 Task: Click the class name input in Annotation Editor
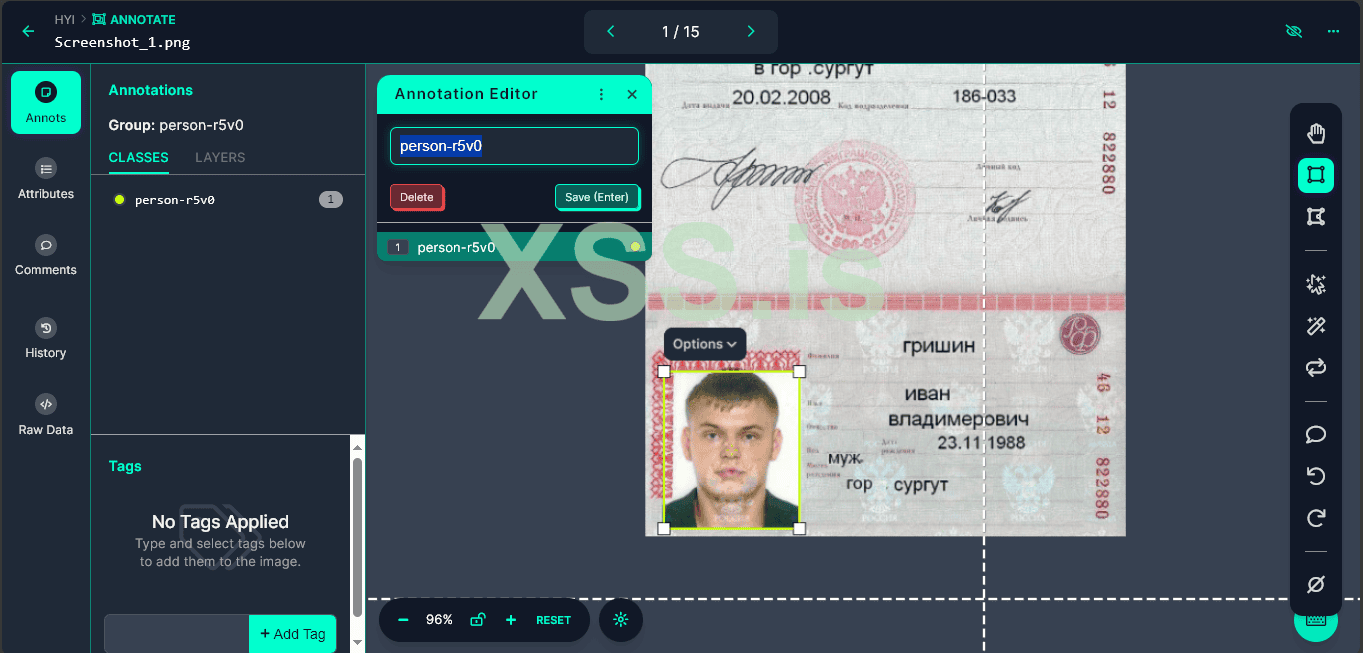514,146
